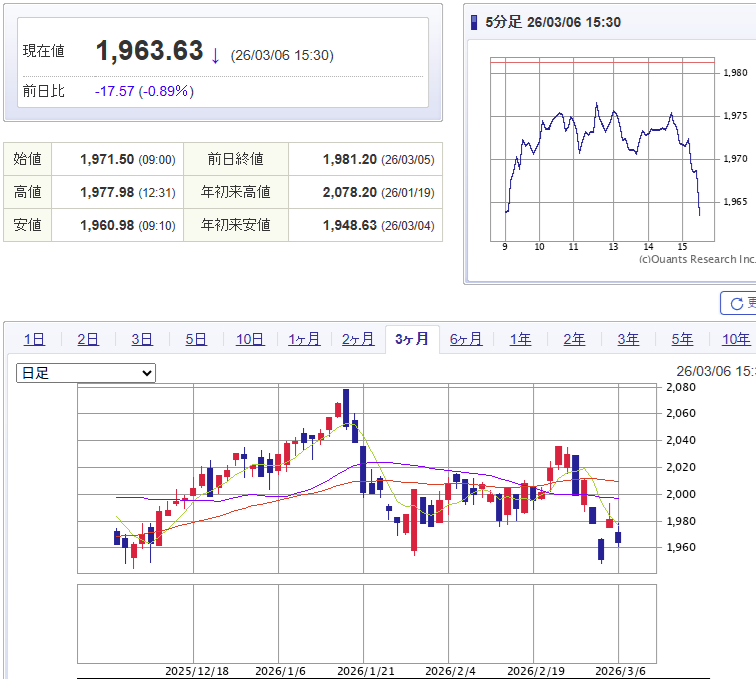Click the blue icon beside 5分足 title
Image resolution: width=756 pixels, height=679 pixels.
(x=474, y=22)
